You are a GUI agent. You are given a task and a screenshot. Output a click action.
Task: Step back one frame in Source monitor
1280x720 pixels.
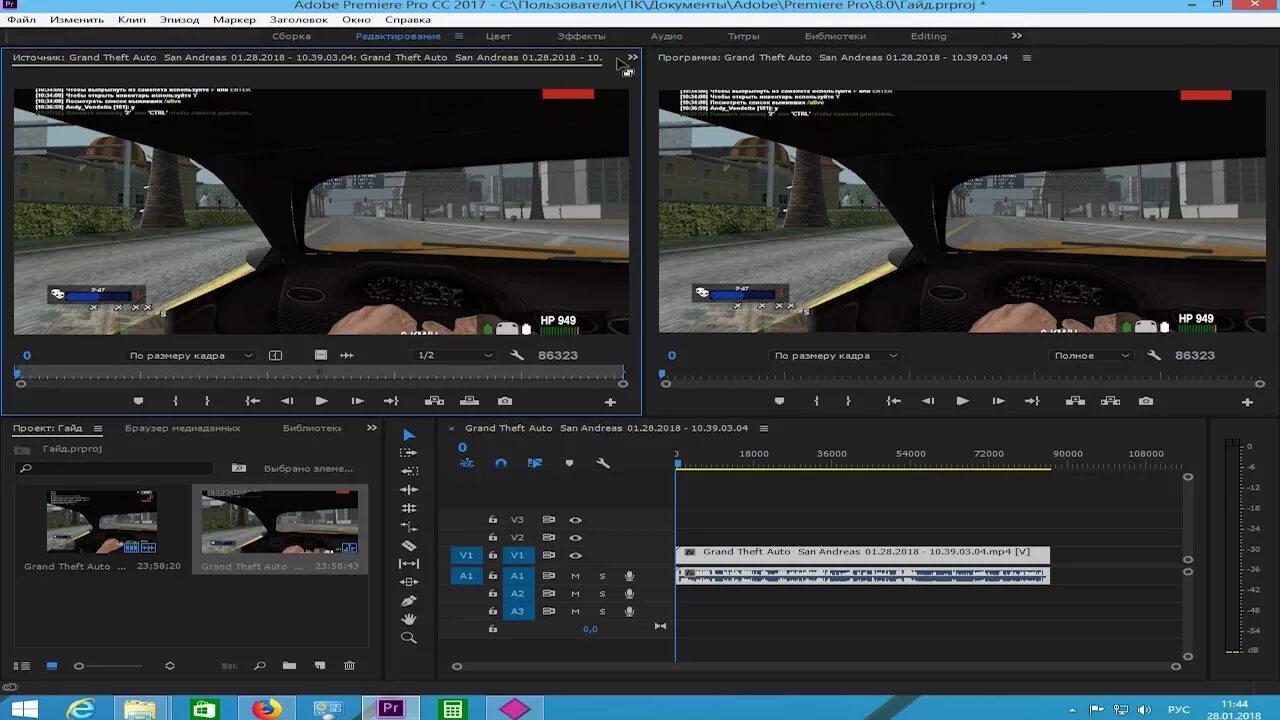287,401
